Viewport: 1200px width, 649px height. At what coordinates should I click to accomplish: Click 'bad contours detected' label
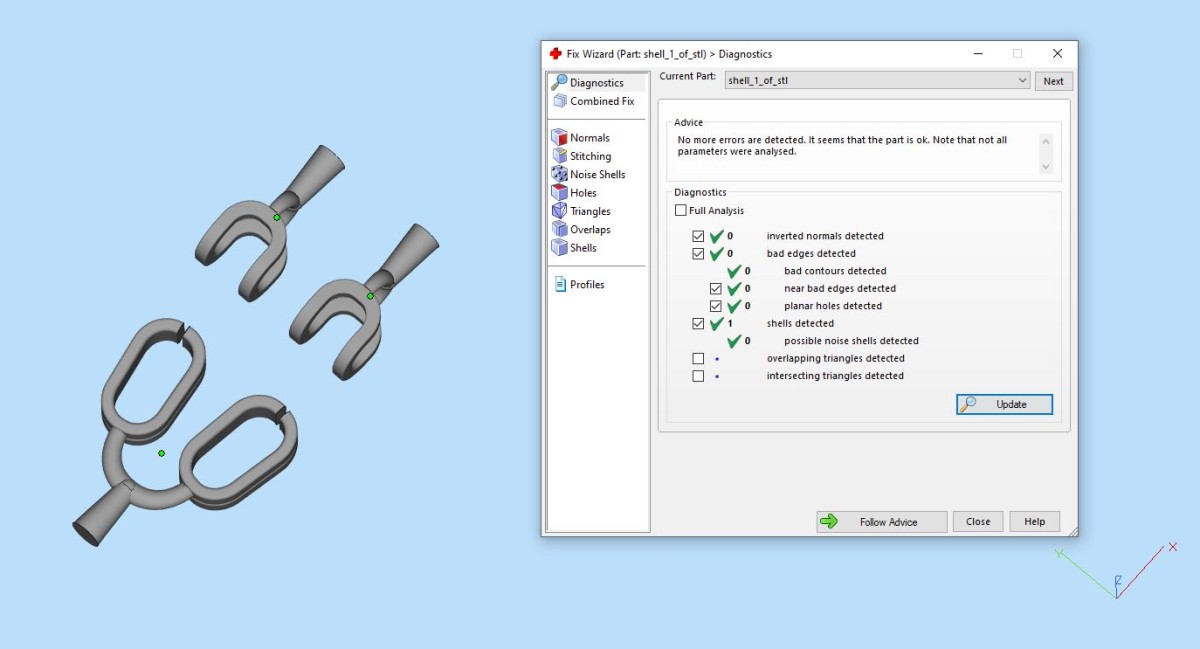pyautogui.click(x=835, y=271)
